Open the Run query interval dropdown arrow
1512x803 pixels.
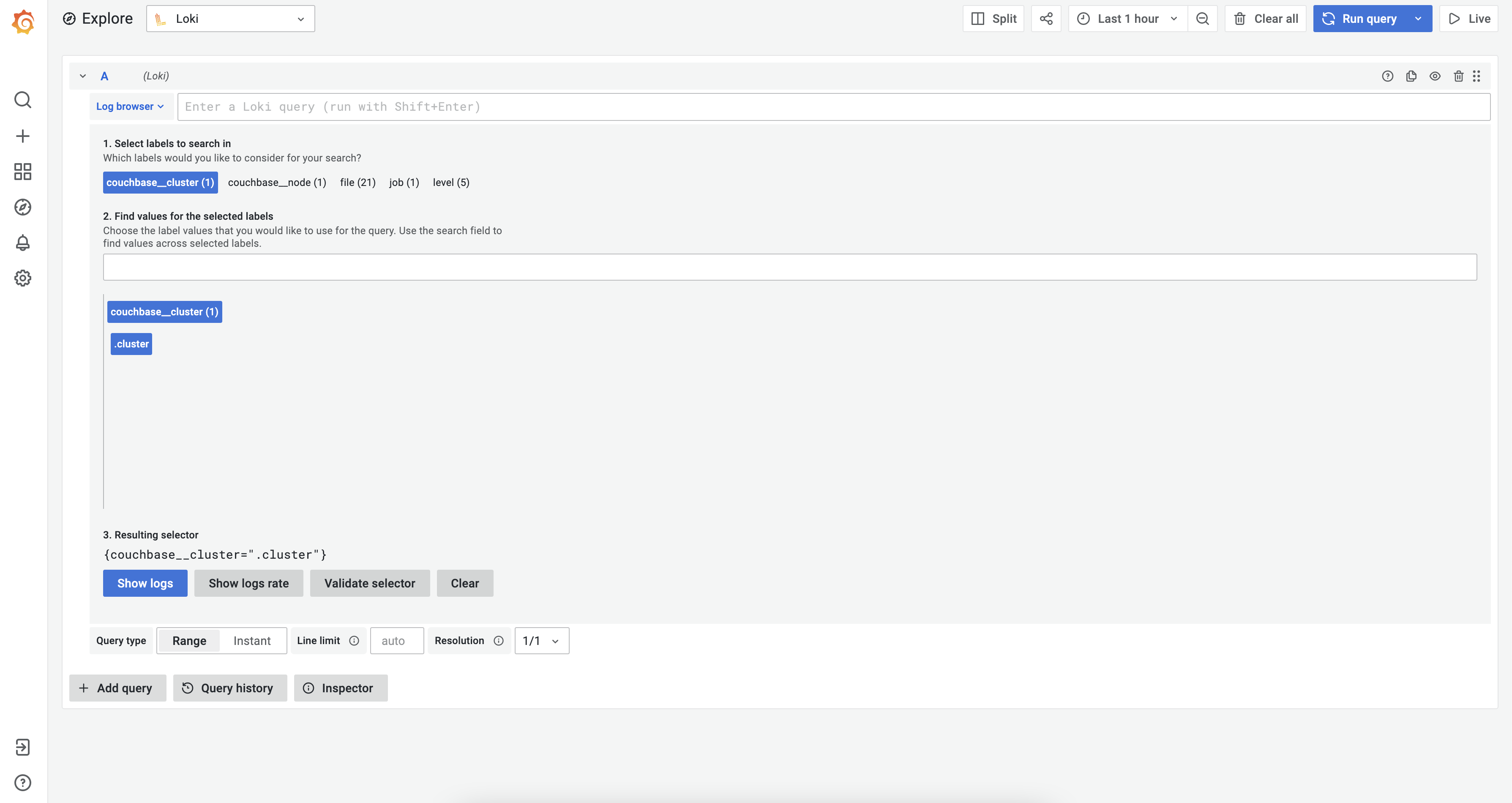tap(1419, 19)
